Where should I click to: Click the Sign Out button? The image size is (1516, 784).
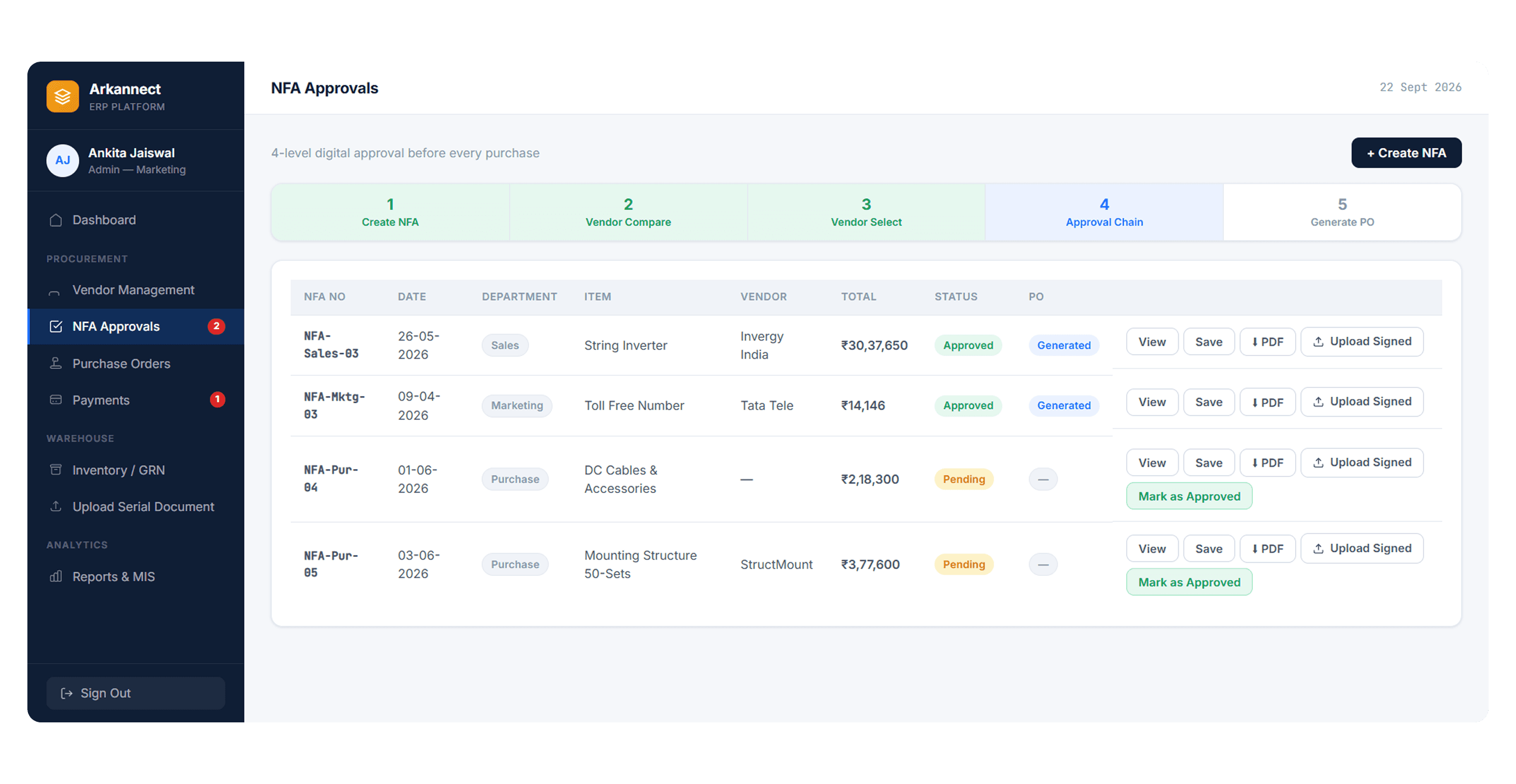click(x=136, y=693)
